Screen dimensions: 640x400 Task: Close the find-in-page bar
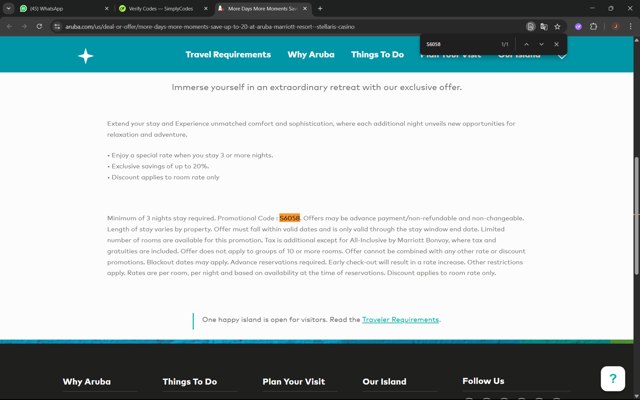pyautogui.click(x=556, y=44)
